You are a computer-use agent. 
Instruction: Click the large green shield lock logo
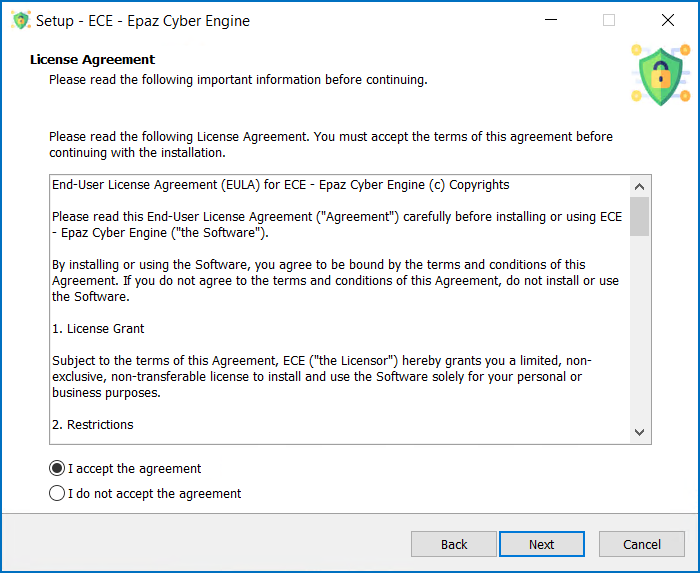click(x=661, y=75)
